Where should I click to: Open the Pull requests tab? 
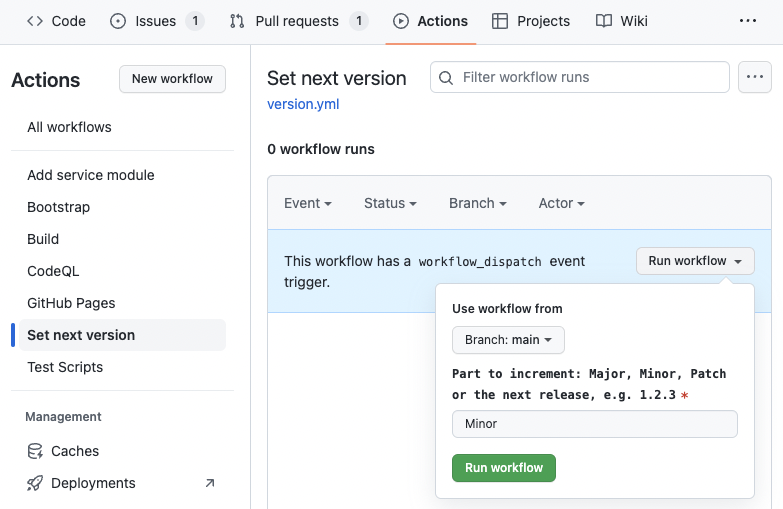(x=298, y=21)
